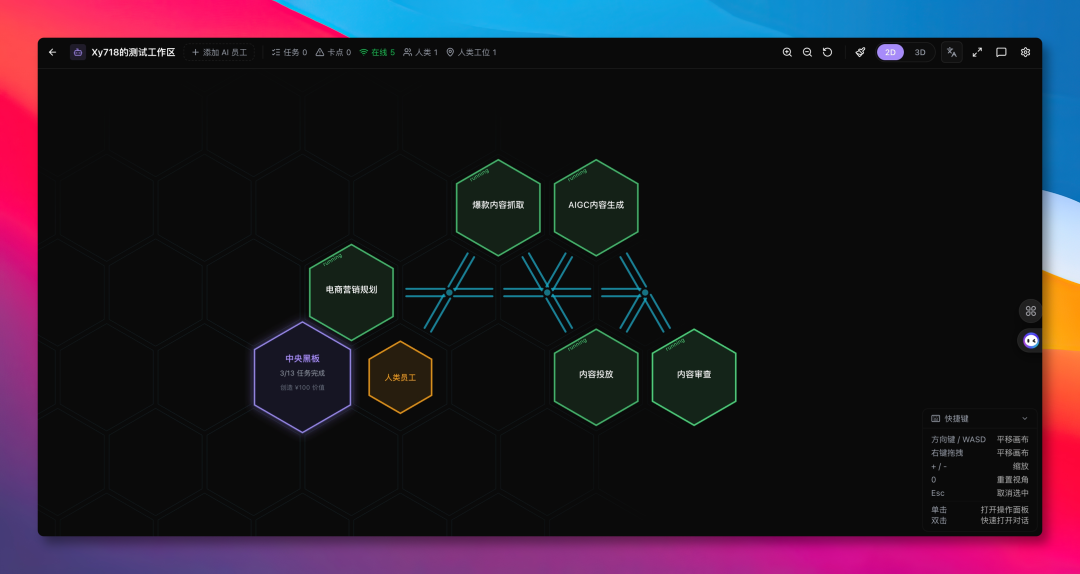
Task: Click the 在线 5 status indicator
Action: click(377, 52)
